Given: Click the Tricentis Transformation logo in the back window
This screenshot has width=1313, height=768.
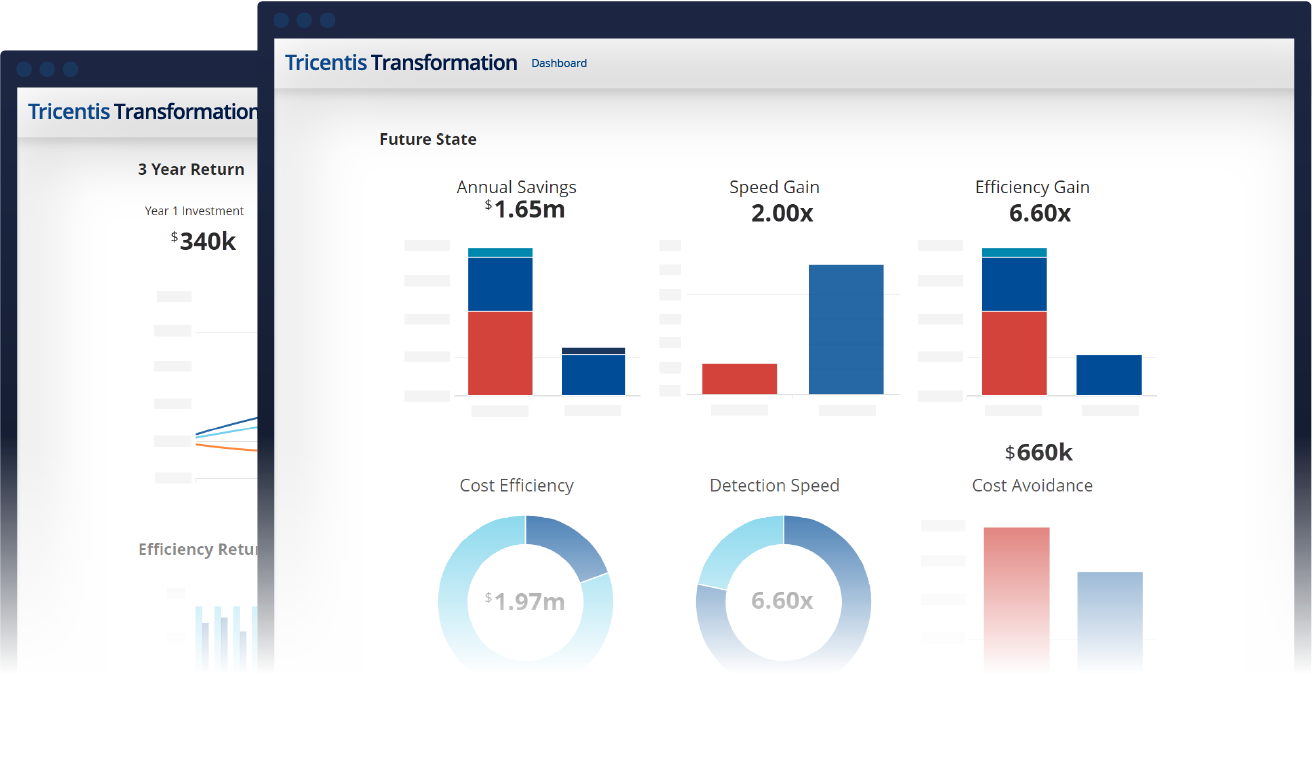Looking at the screenshot, I should click(142, 112).
